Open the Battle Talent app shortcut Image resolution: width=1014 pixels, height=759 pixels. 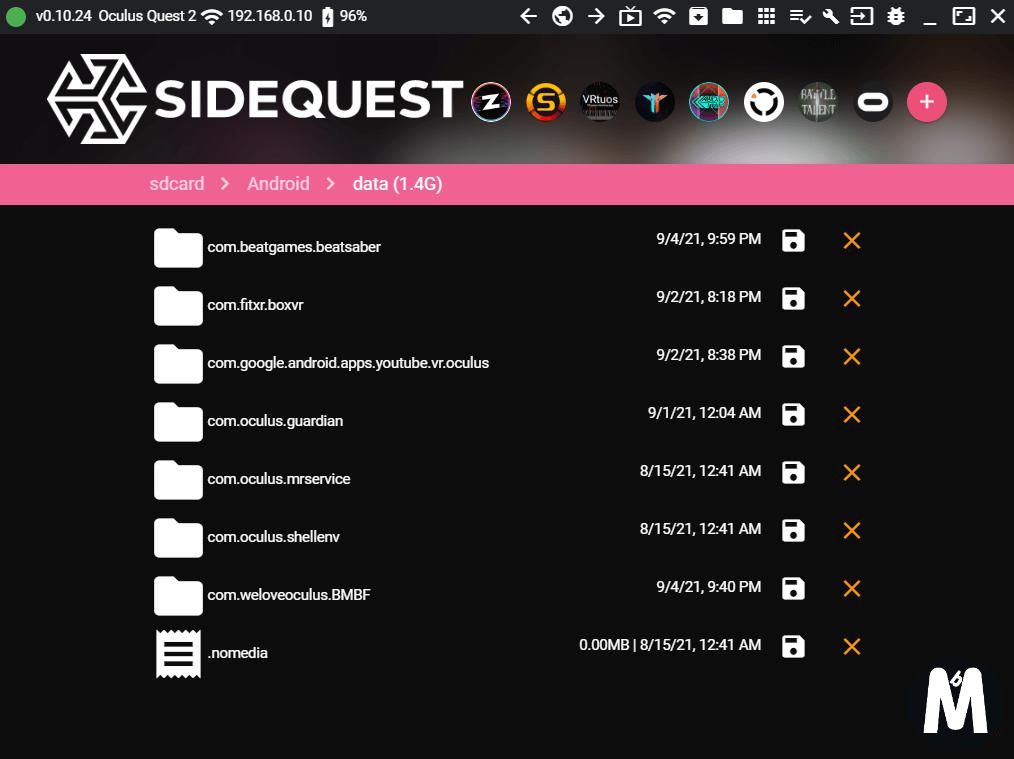point(818,102)
